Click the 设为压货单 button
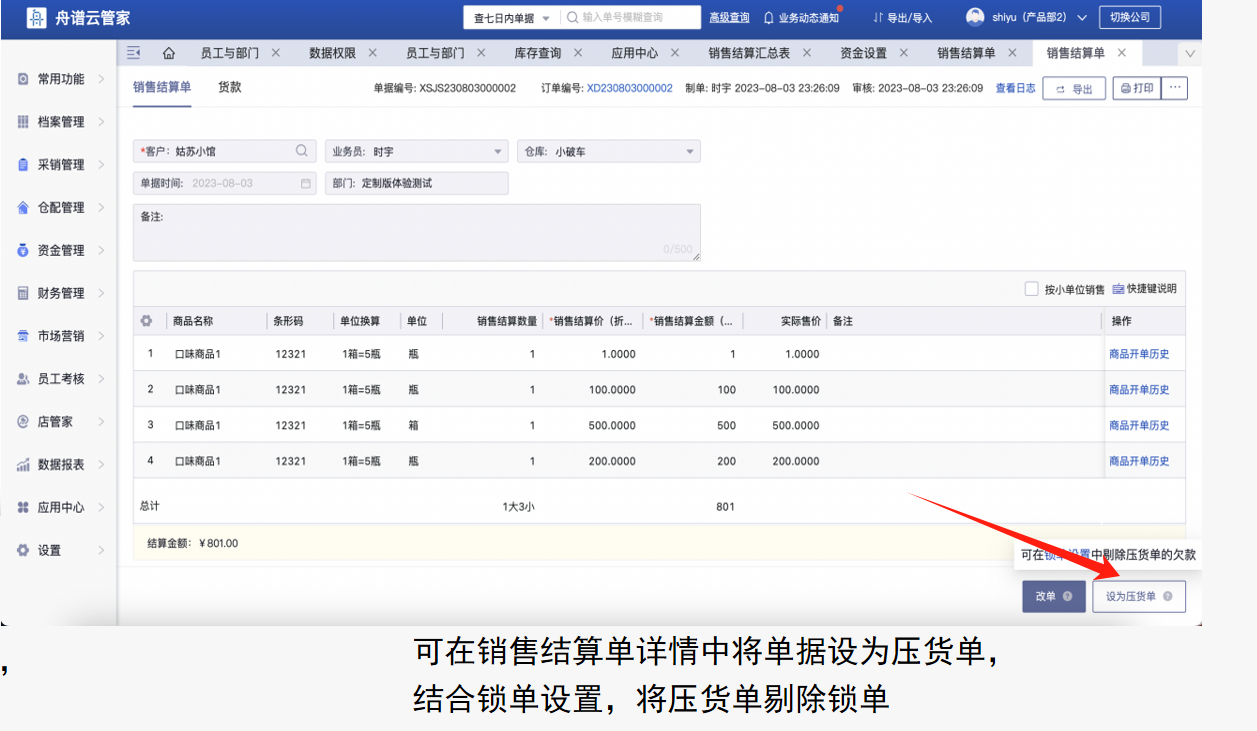1257x731 pixels. 1138,596
